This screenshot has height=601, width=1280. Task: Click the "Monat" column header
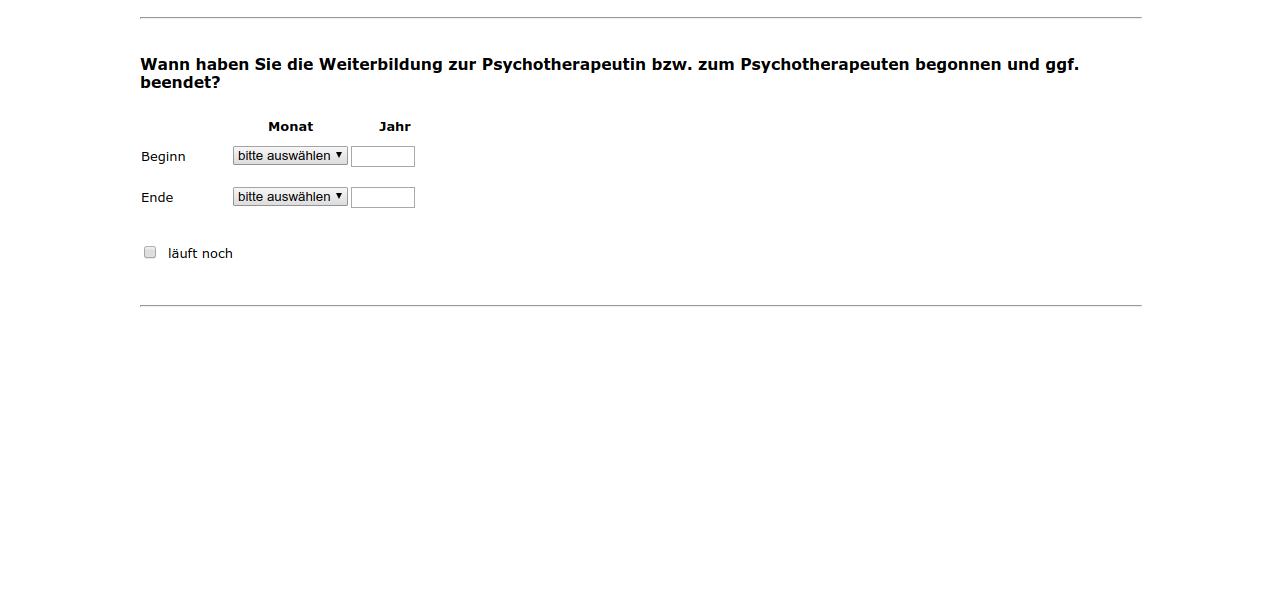(291, 127)
